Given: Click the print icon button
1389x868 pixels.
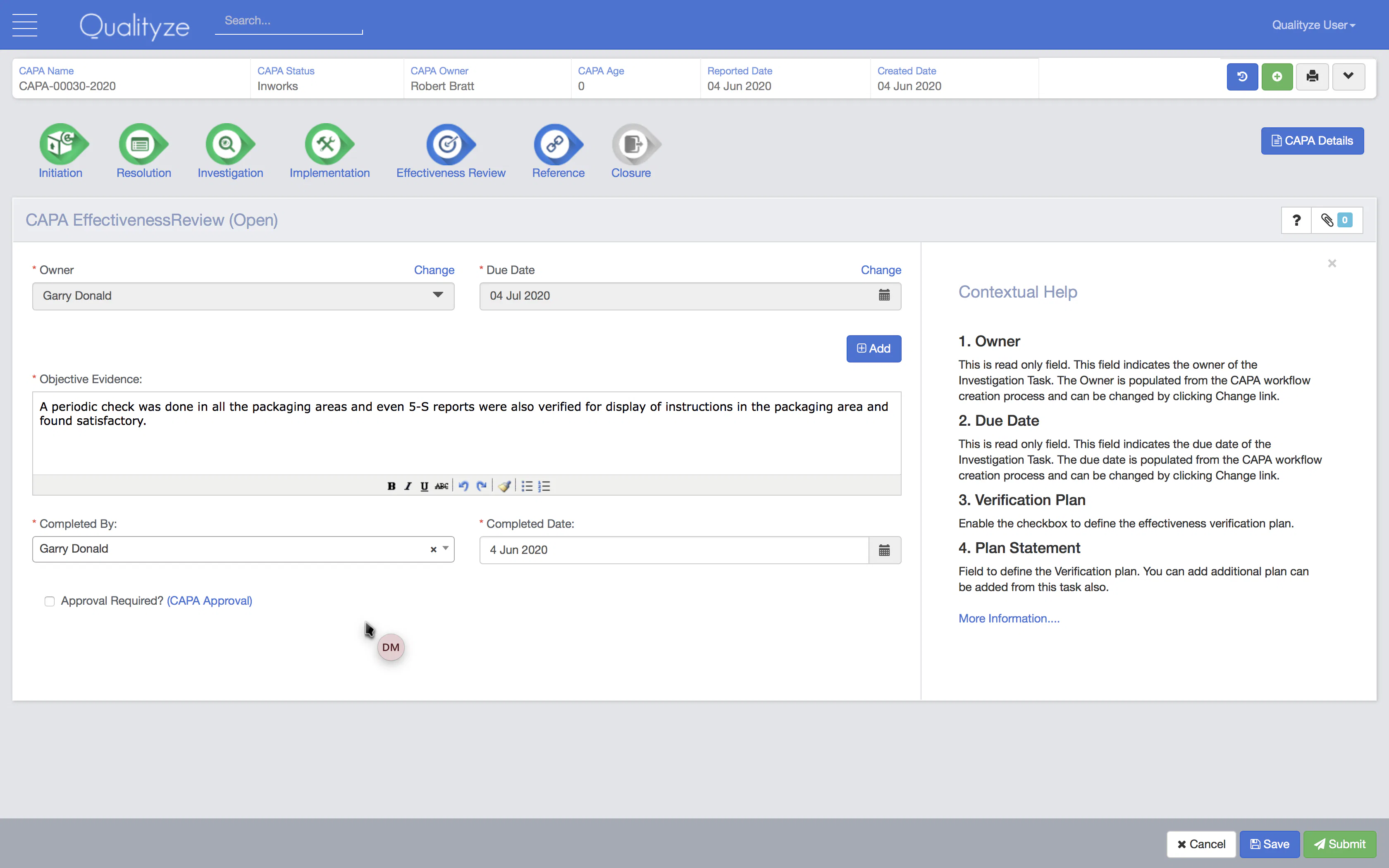Looking at the screenshot, I should [1312, 77].
